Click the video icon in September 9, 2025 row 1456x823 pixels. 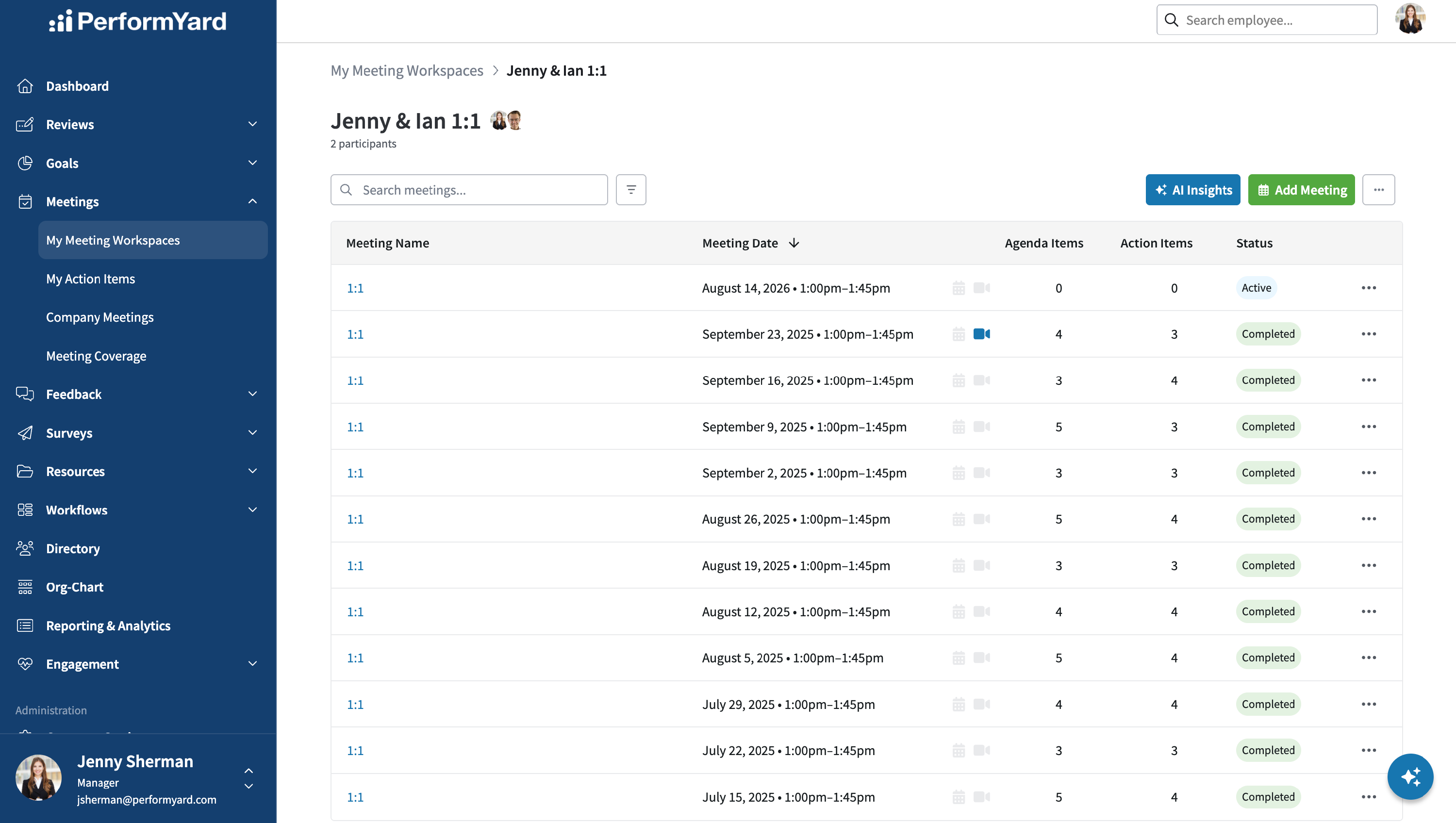tap(982, 427)
